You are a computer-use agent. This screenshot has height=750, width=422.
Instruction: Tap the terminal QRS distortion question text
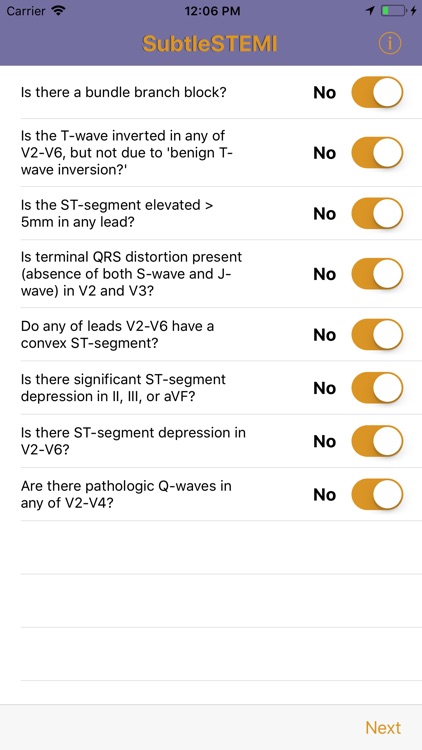(x=132, y=274)
